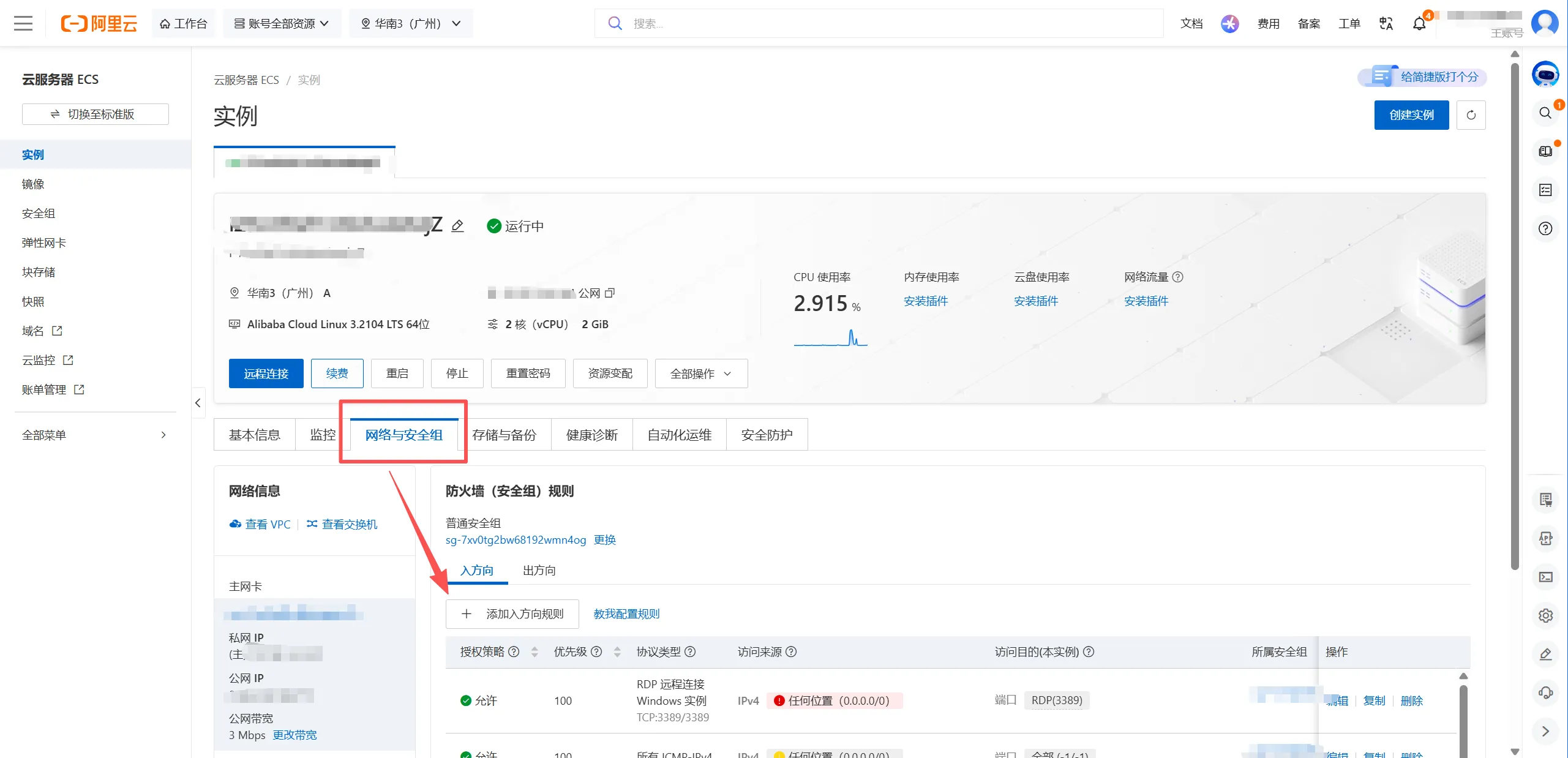Expand the right sidebar with bottom chevron

click(1545, 731)
